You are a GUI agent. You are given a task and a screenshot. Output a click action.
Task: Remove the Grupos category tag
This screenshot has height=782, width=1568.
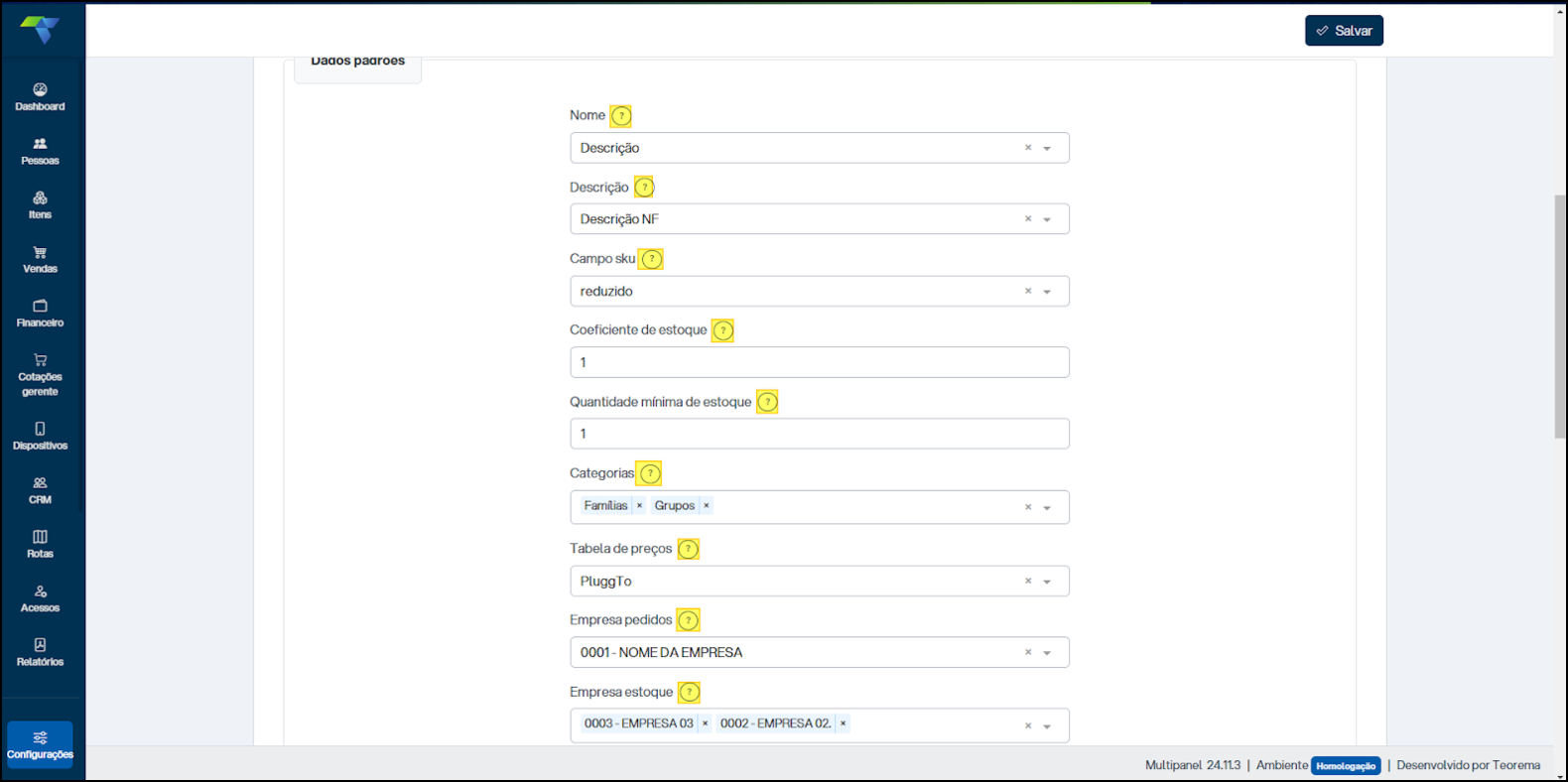tap(707, 506)
